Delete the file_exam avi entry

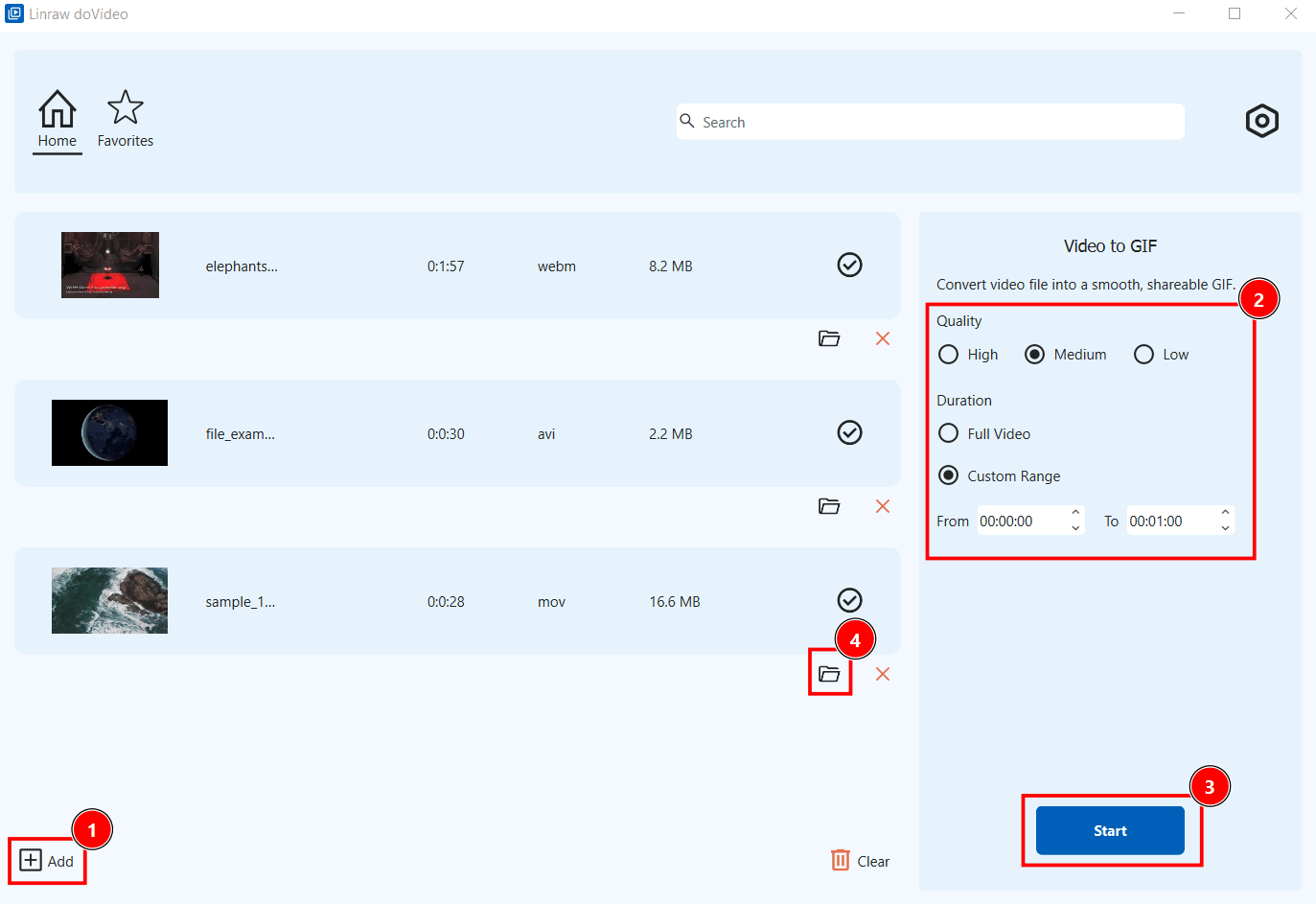pyautogui.click(x=883, y=506)
